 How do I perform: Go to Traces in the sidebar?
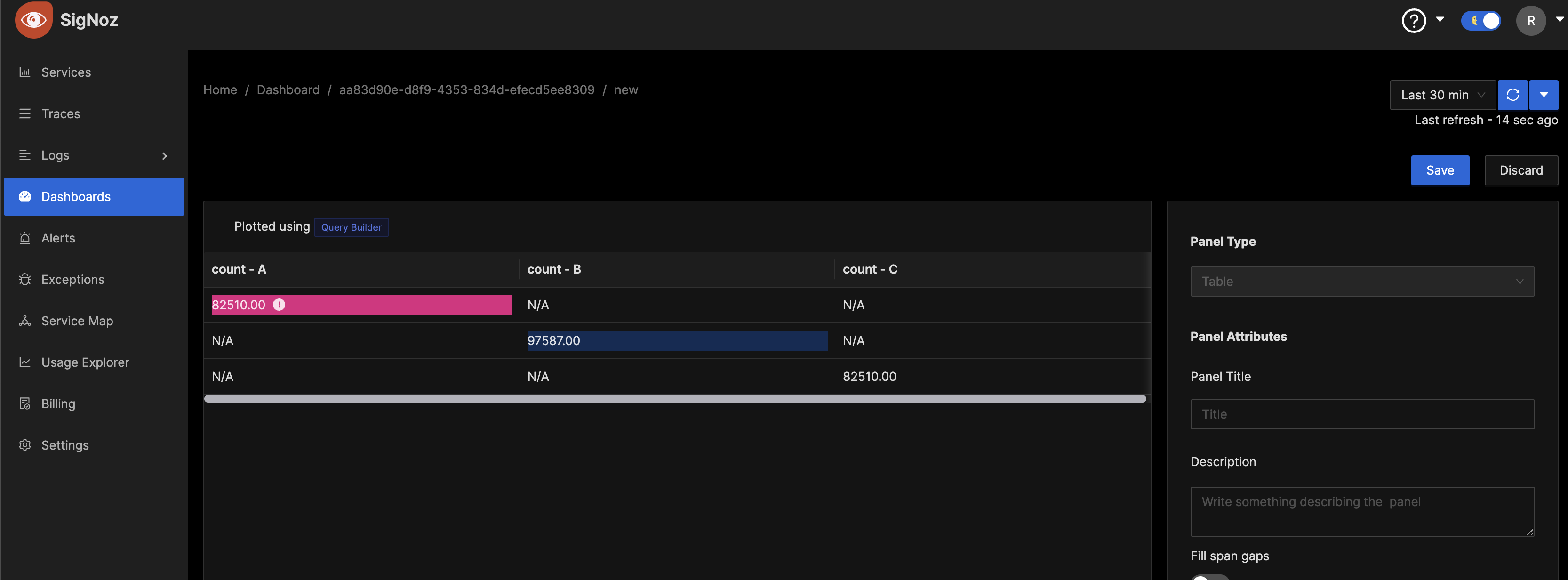(x=60, y=114)
